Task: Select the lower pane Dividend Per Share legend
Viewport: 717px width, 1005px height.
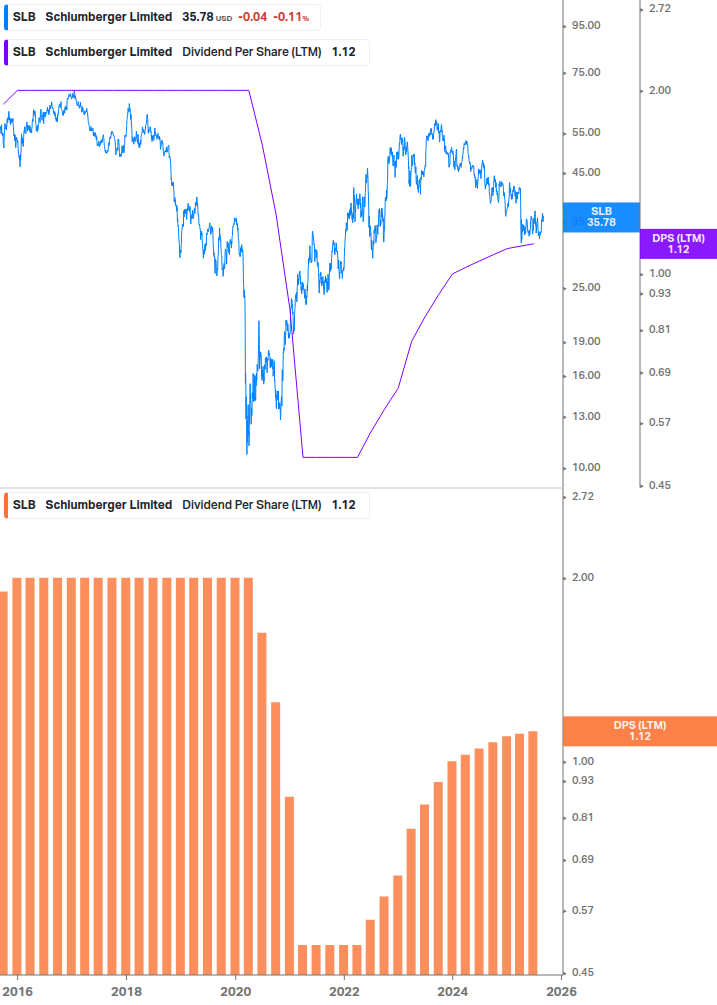Action: pyautogui.click(x=186, y=505)
